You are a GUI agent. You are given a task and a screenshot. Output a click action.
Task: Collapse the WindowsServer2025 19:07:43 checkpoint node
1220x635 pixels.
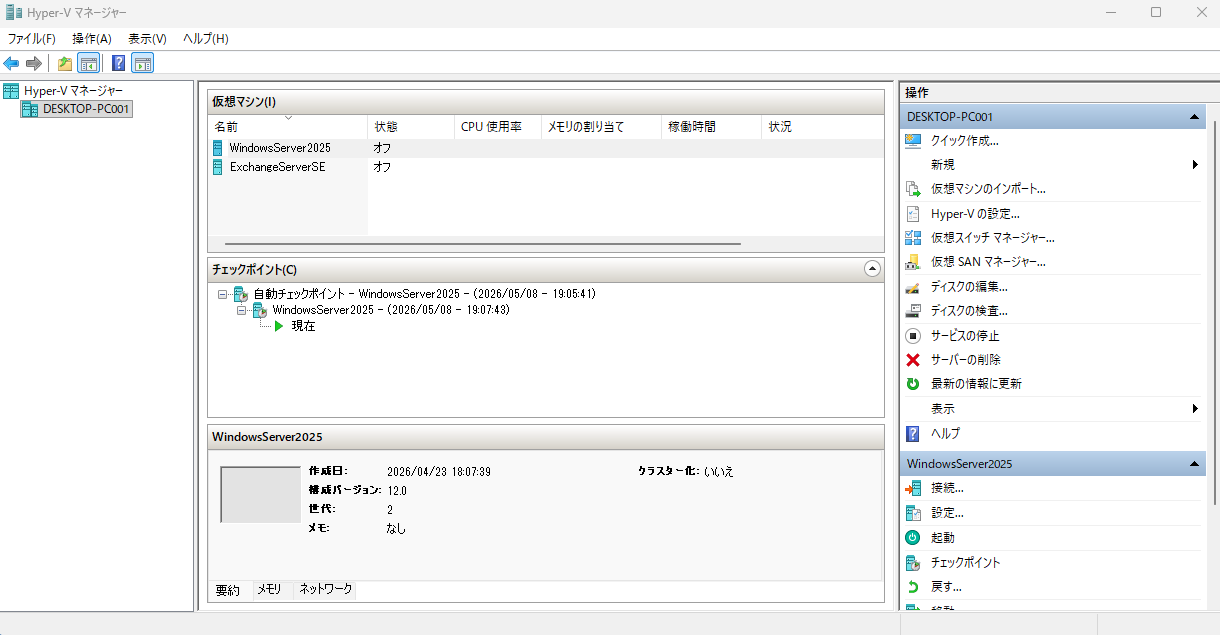click(x=241, y=310)
